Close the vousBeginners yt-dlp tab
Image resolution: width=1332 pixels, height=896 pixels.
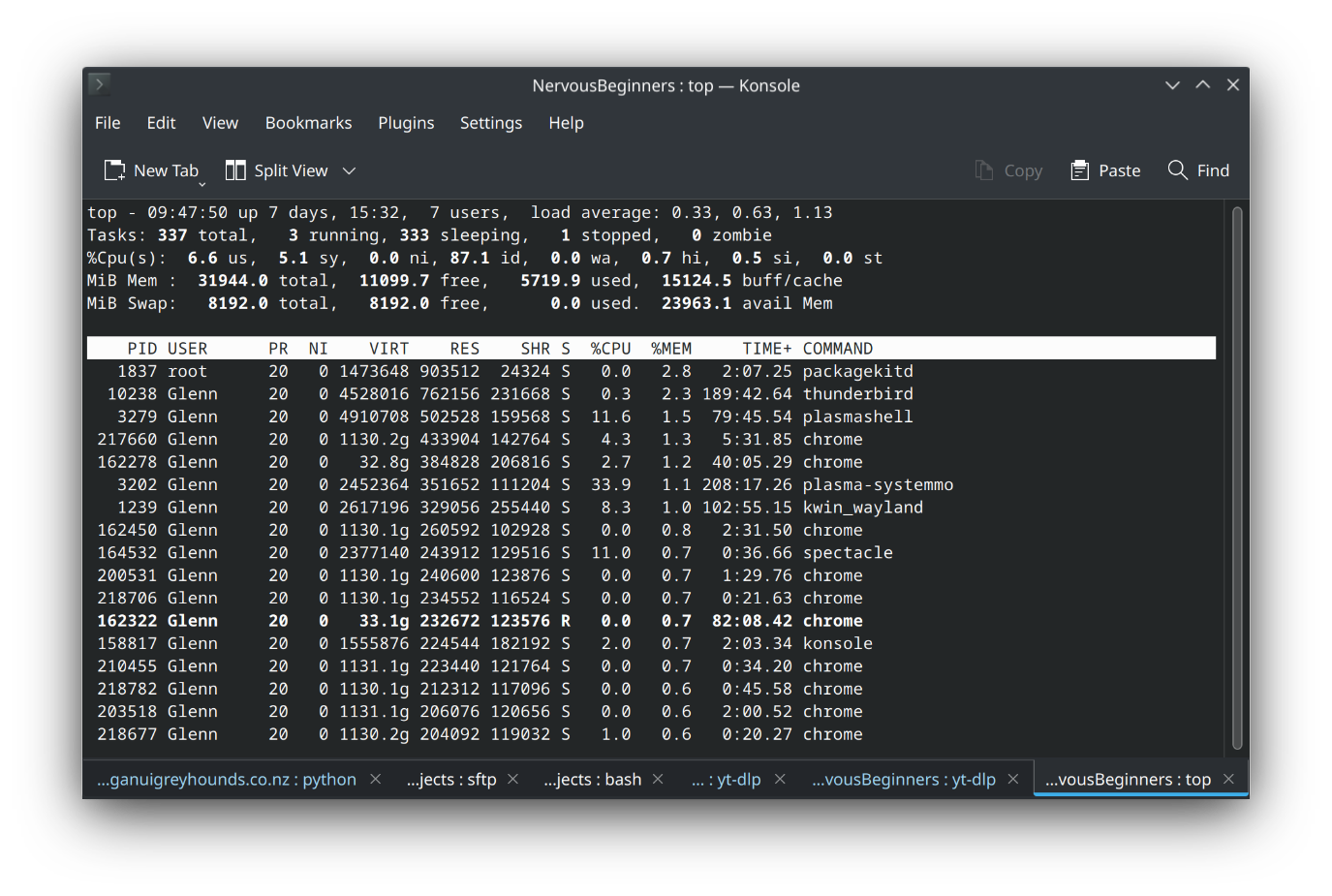[x=1013, y=779]
